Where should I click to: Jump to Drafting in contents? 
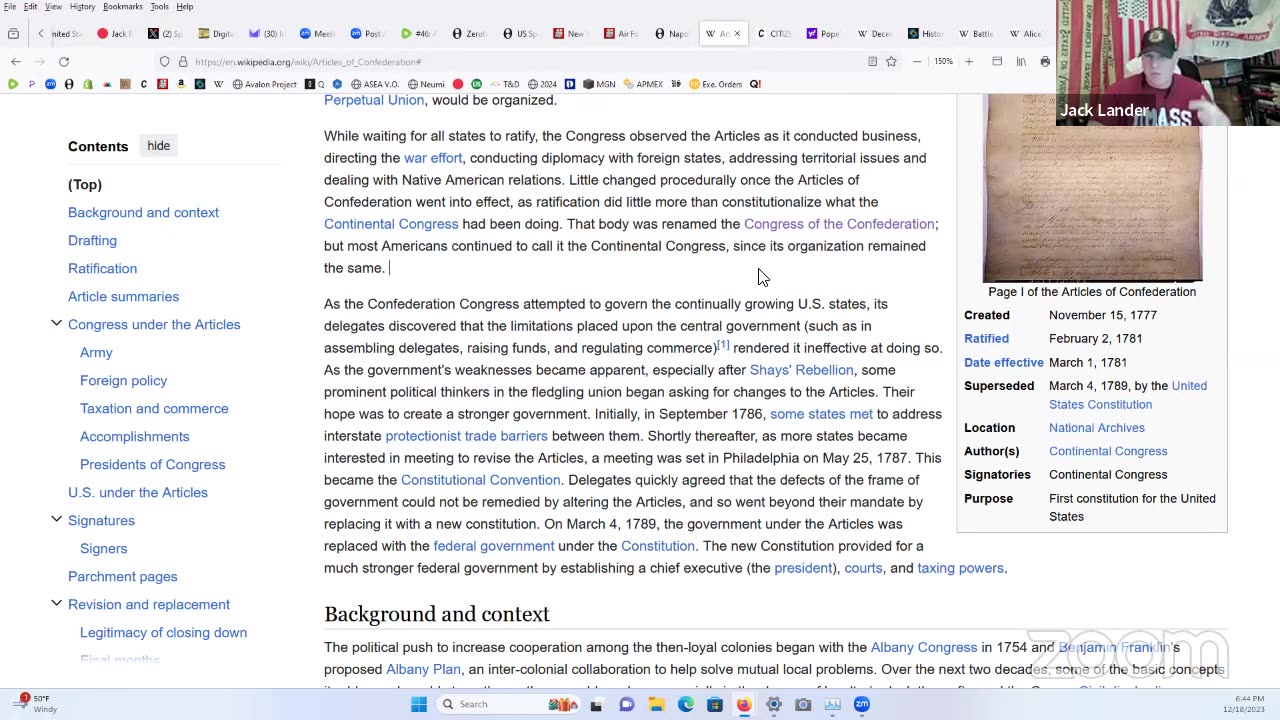tap(92, 240)
